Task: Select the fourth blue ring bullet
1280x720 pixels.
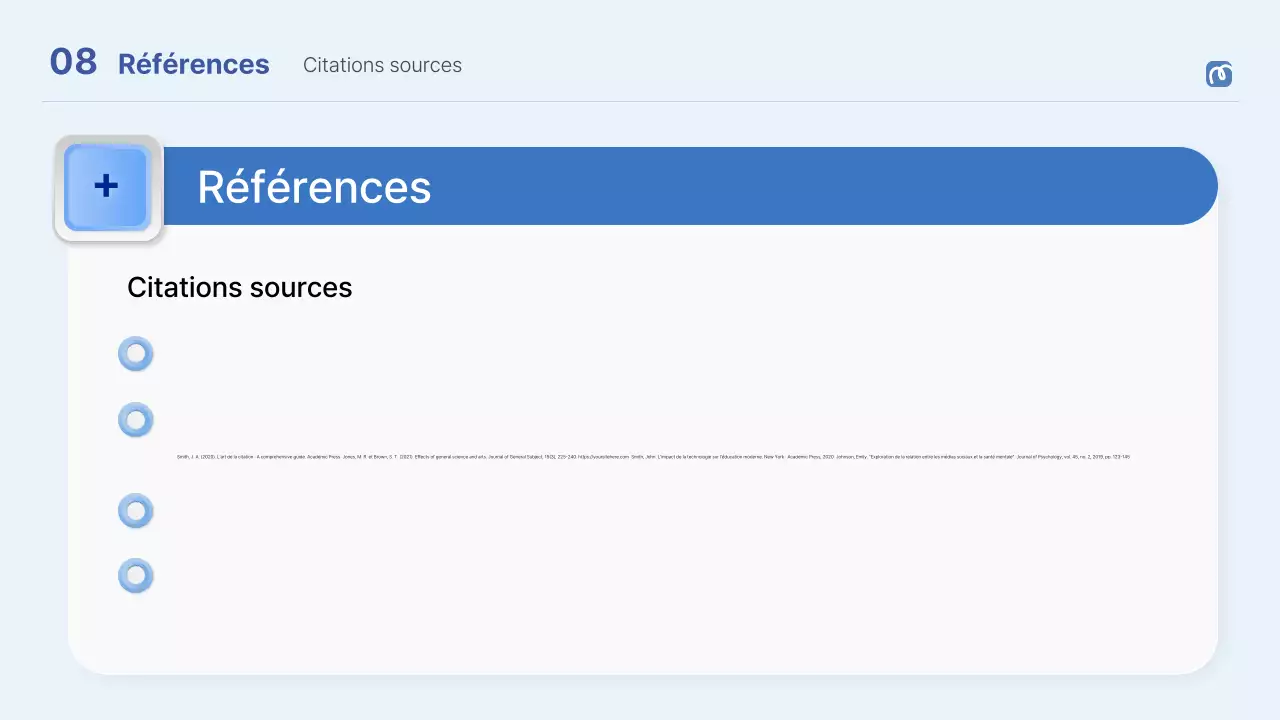Action: point(135,576)
